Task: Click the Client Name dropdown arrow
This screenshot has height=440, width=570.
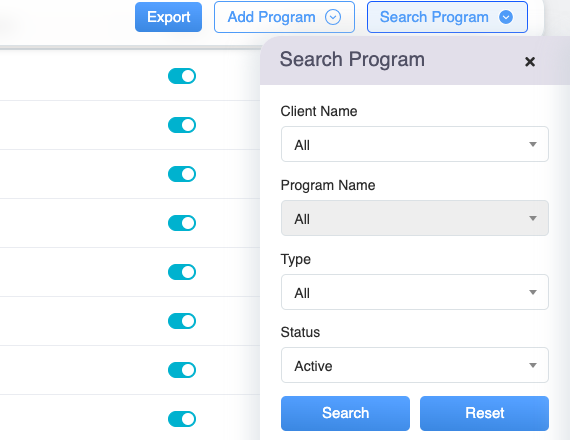Action: tap(533, 144)
